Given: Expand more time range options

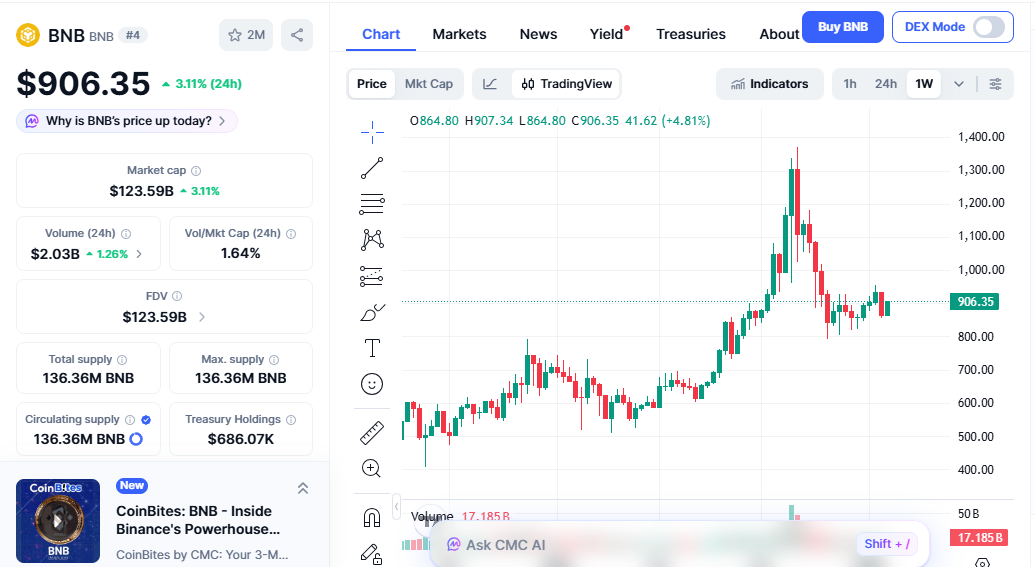Looking at the screenshot, I should tap(959, 84).
